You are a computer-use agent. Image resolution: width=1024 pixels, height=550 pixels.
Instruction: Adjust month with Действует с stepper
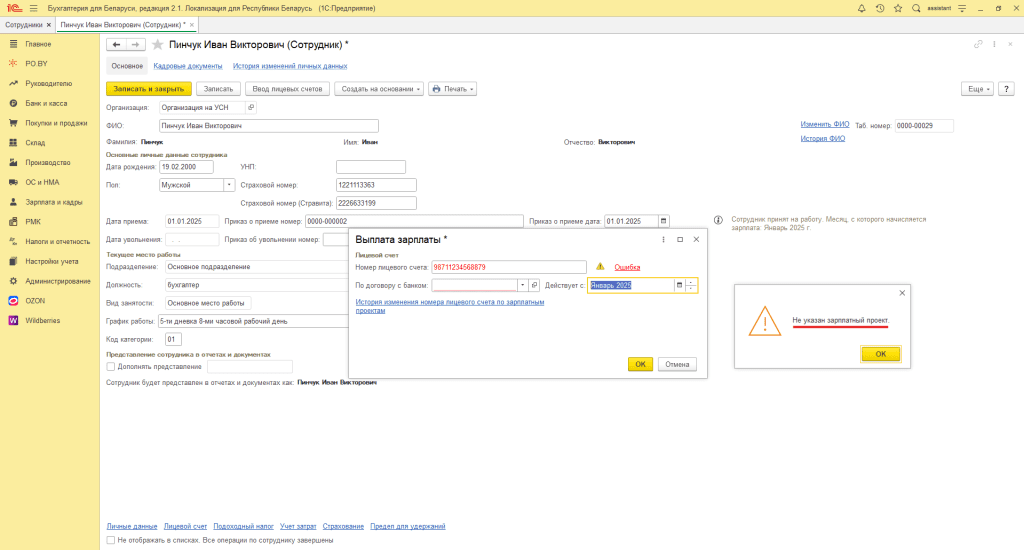point(691,285)
